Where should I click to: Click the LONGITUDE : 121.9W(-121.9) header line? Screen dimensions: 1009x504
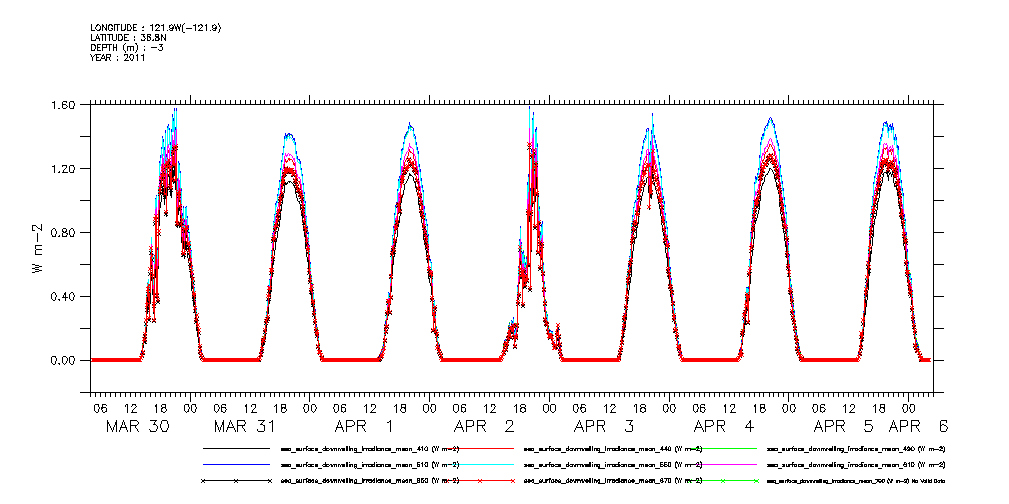[x=158, y=28]
